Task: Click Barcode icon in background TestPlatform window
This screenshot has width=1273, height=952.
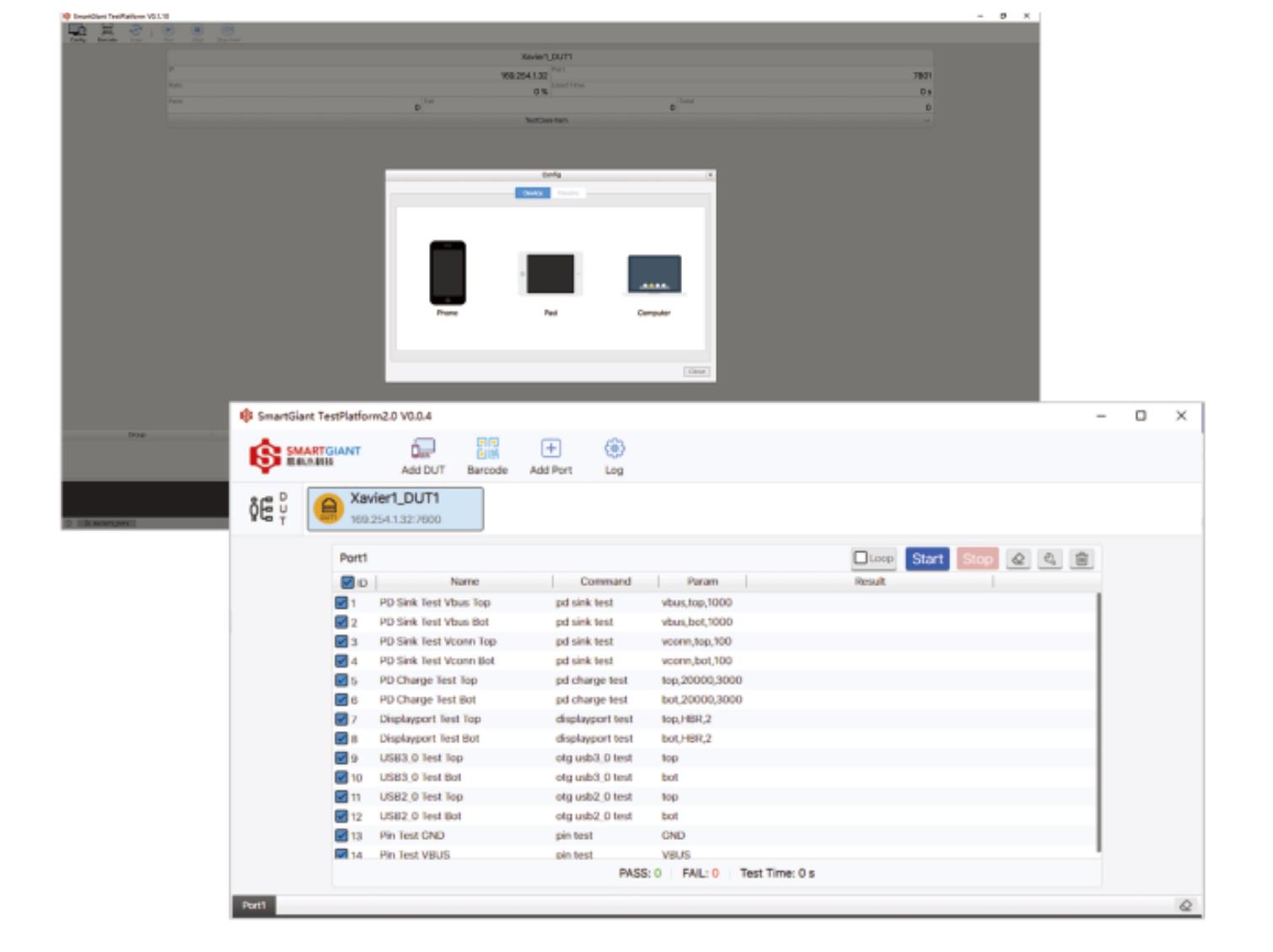Action: tap(107, 32)
